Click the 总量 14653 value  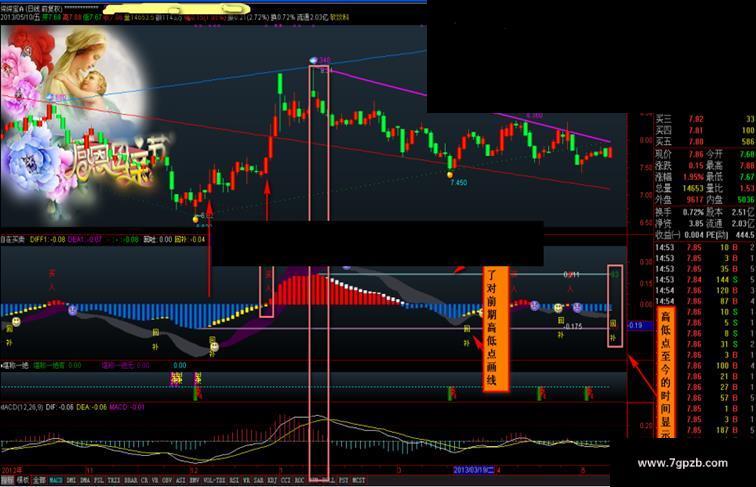coord(693,188)
